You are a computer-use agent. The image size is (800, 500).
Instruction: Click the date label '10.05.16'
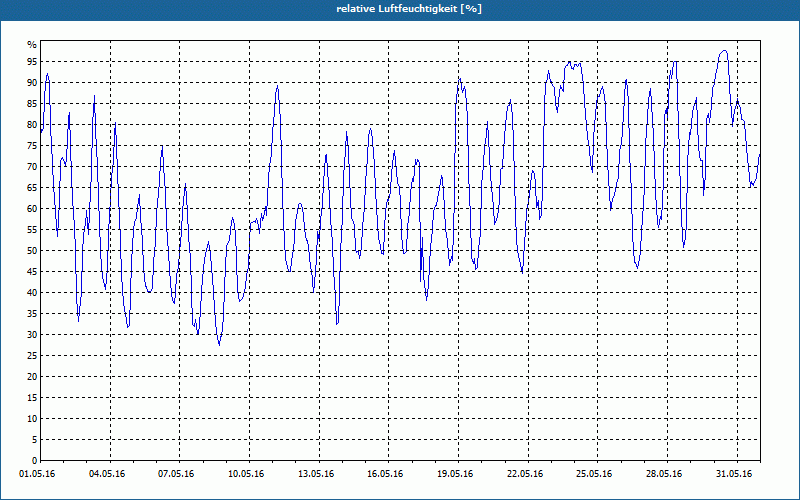[x=246, y=474]
